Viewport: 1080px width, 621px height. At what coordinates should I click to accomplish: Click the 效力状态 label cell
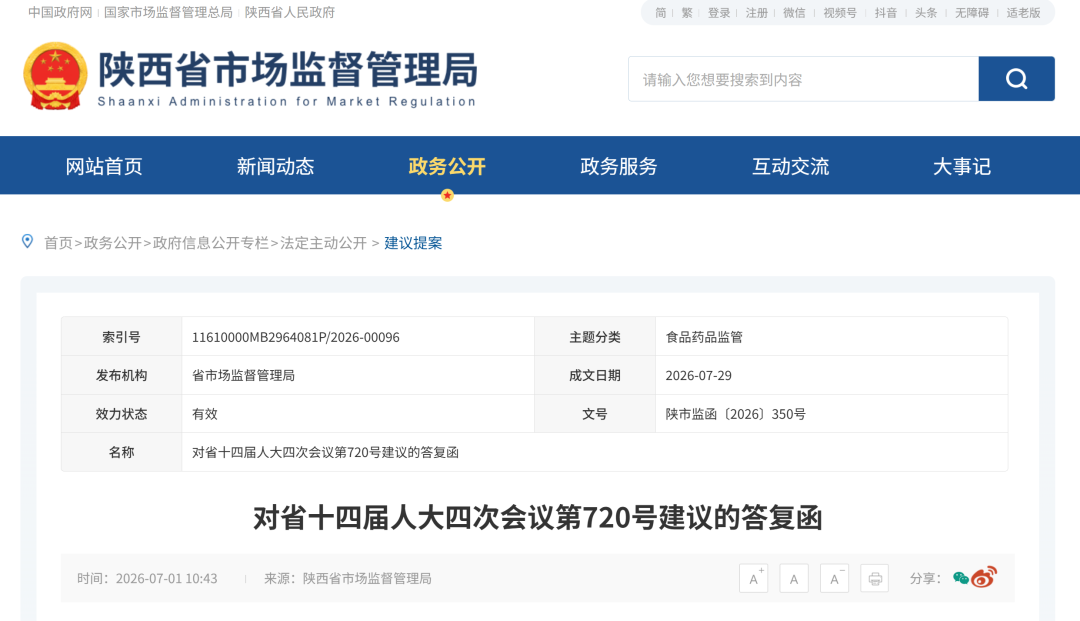(x=121, y=414)
